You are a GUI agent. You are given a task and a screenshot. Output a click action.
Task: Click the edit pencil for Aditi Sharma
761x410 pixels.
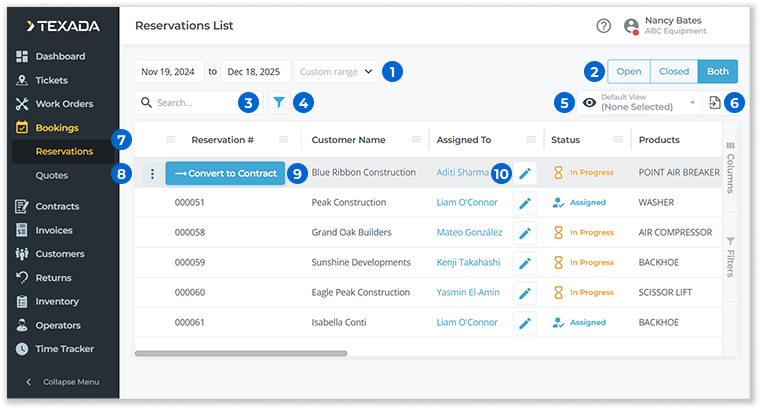[x=525, y=173]
